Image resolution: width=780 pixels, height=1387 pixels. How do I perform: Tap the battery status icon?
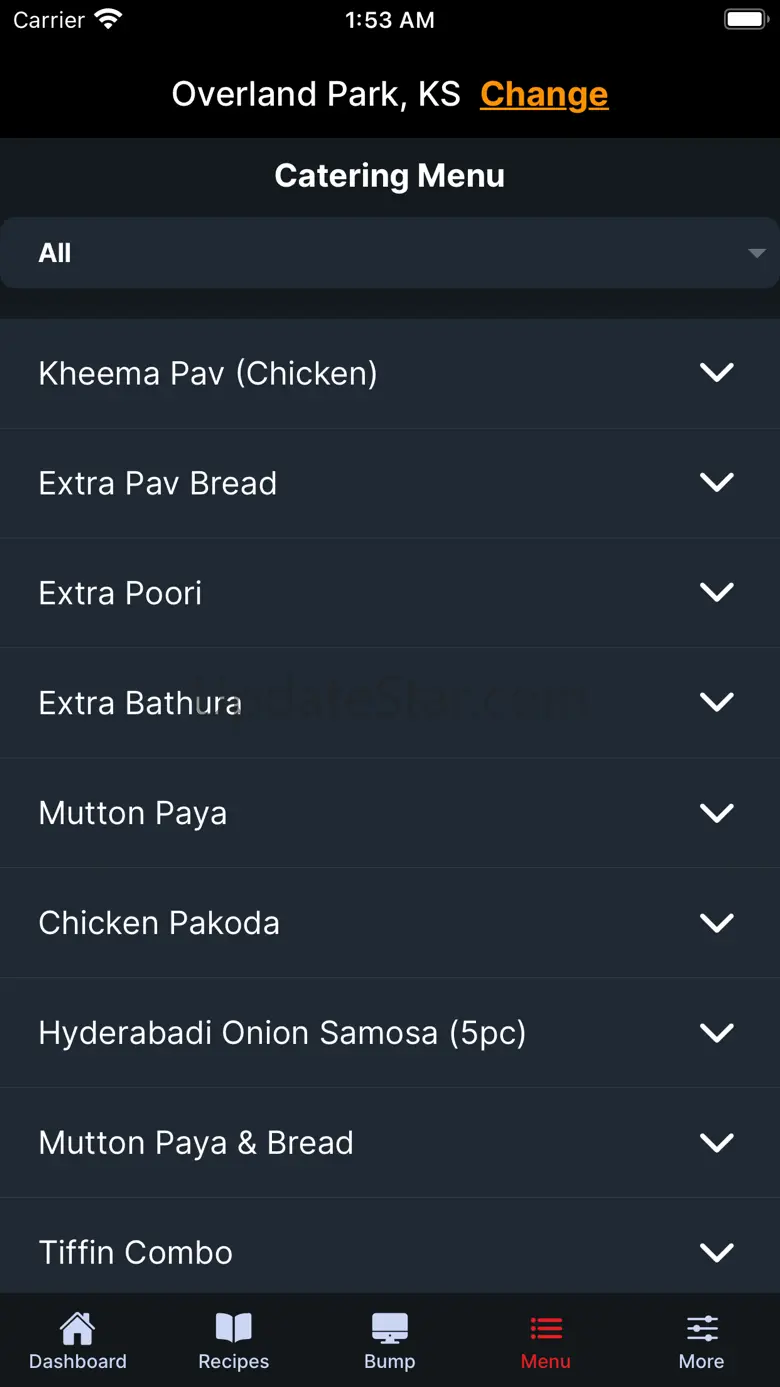(x=745, y=19)
